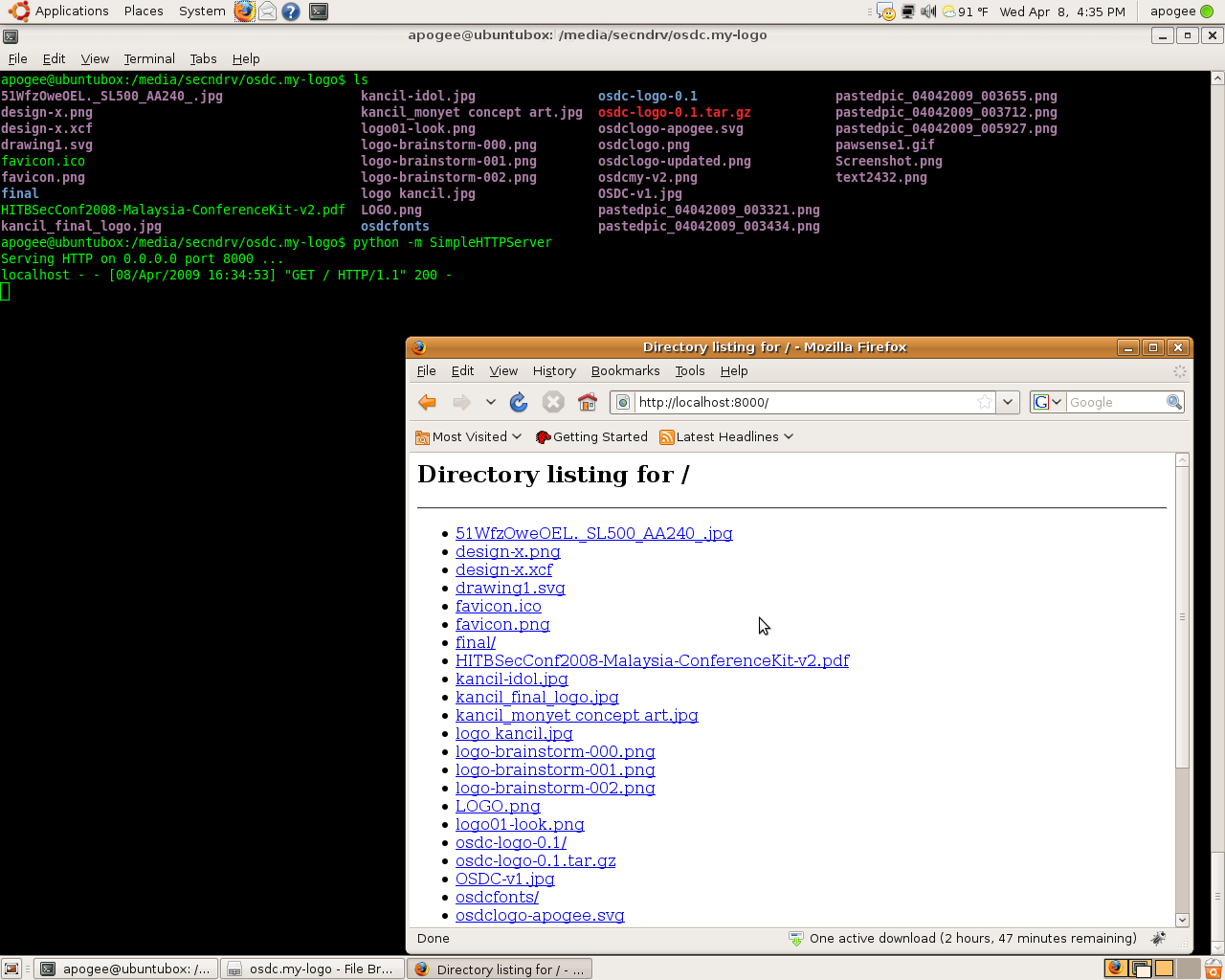This screenshot has width=1225, height=980.
Task: Click the volume speaker icon in the panel
Action: [x=927, y=11]
